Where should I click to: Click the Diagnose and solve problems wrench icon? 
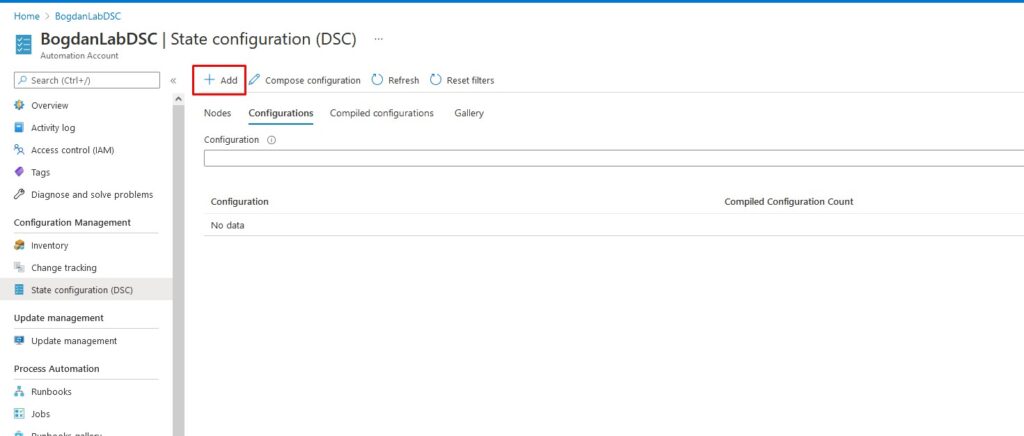(19, 194)
